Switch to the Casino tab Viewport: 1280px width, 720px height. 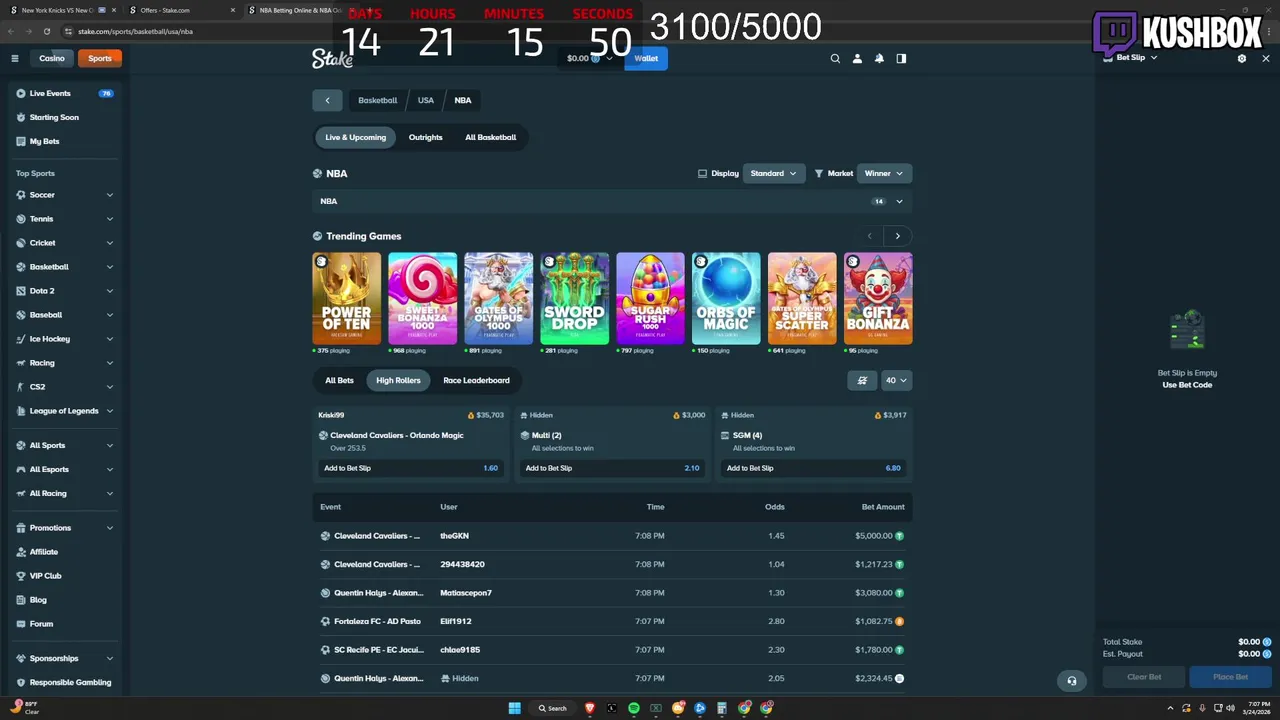(52, 58)
